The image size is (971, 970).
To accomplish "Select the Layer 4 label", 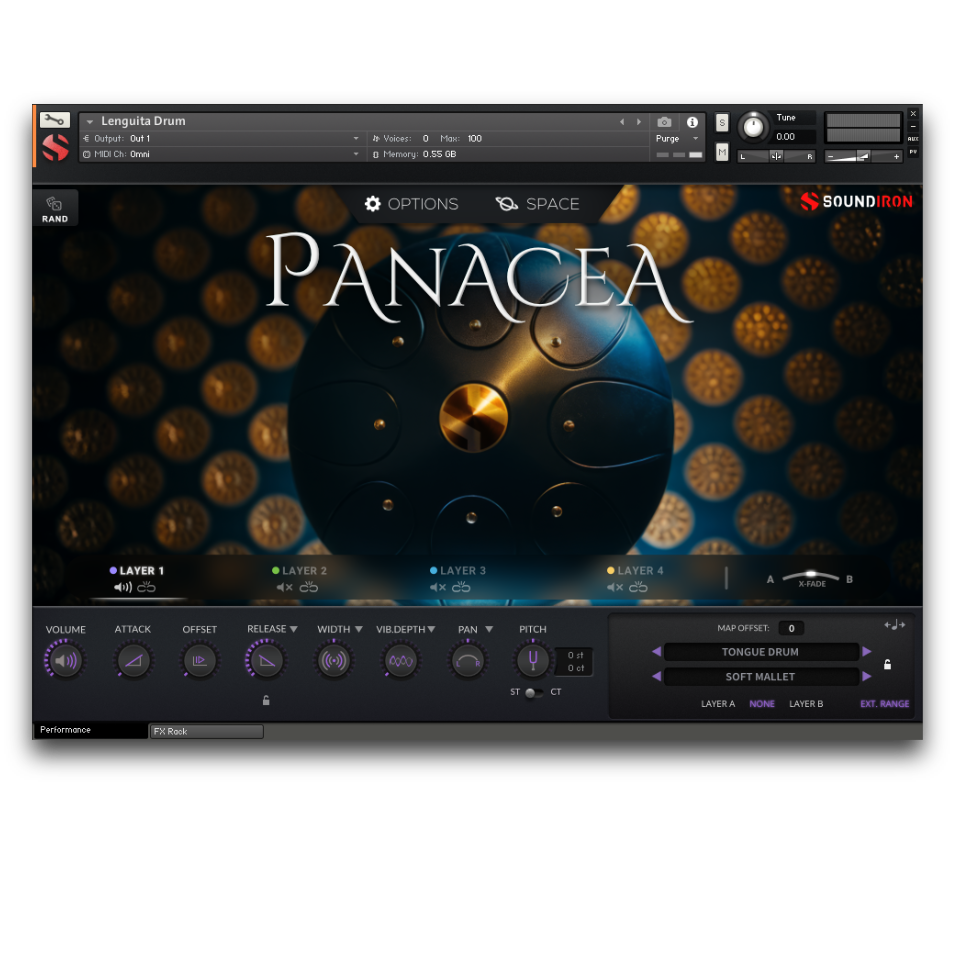I will coord(640,571).
